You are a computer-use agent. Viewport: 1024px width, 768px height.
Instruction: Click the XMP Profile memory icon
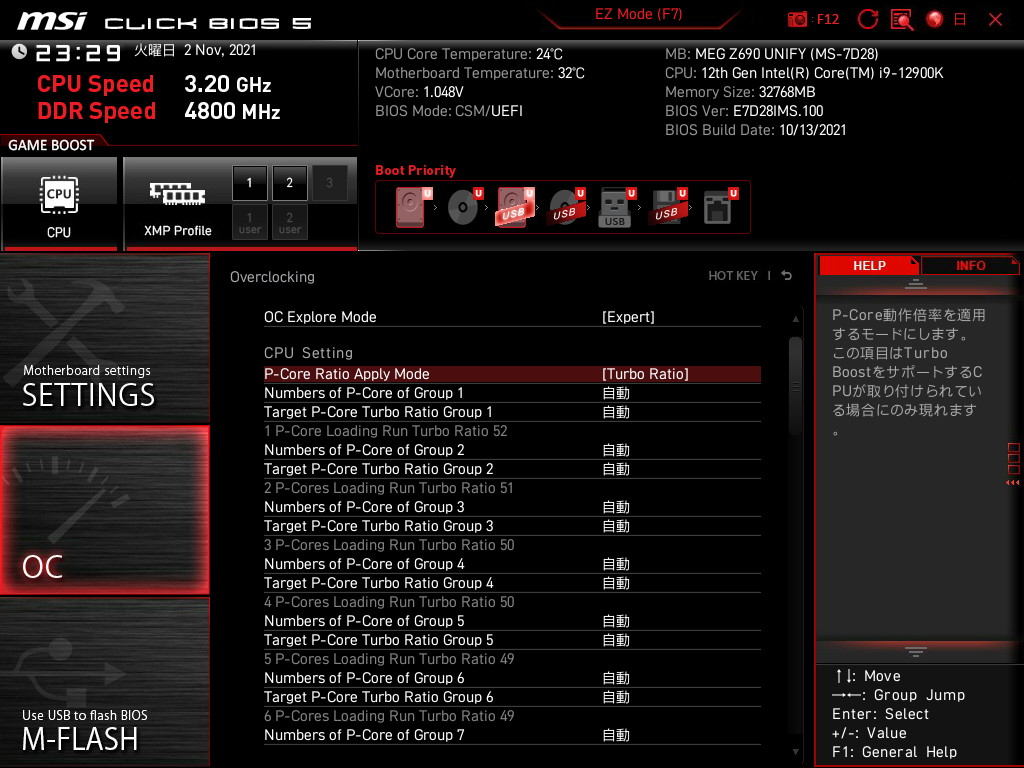click(x=178, y=194)
